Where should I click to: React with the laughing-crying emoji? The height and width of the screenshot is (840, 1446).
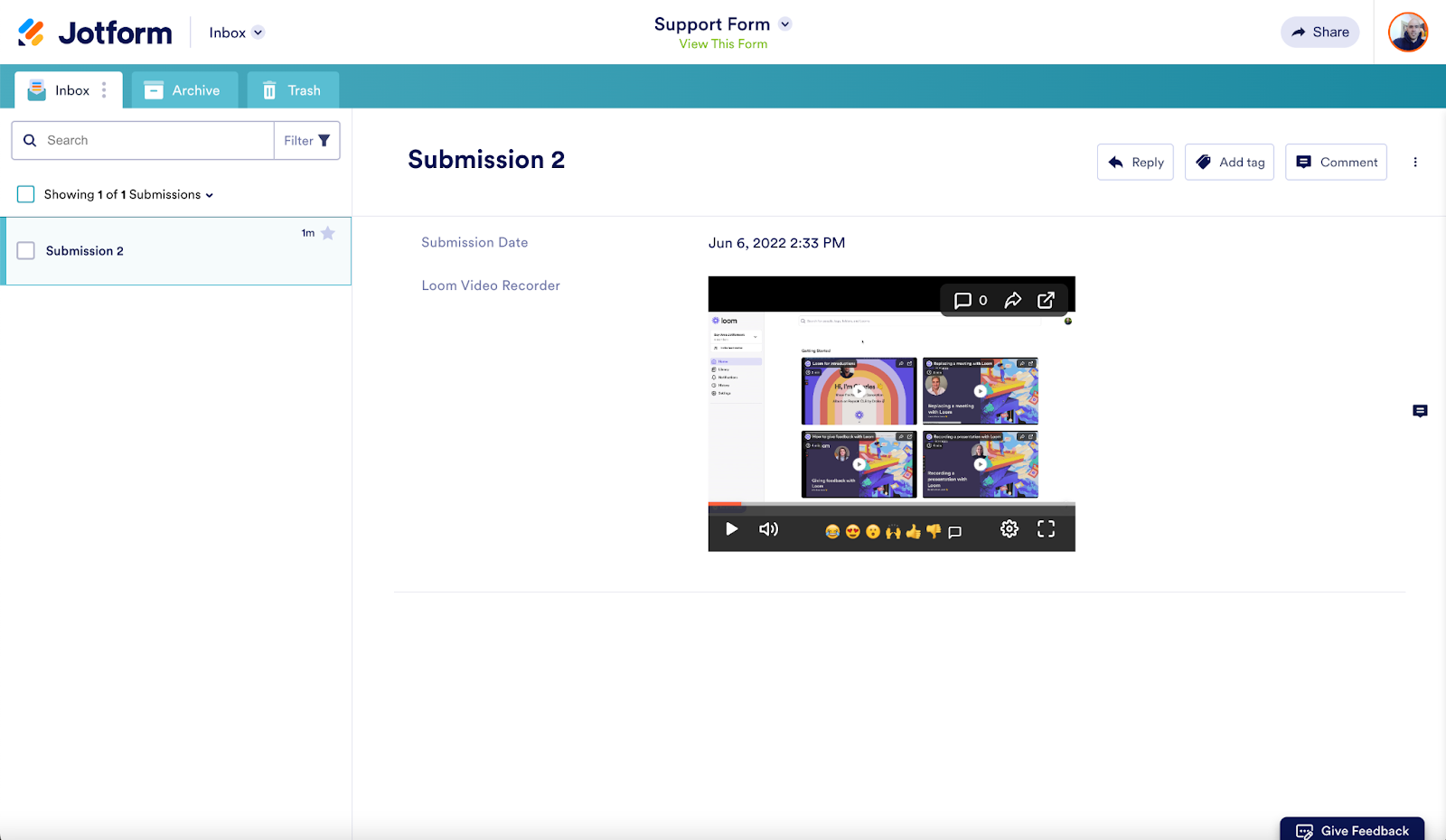click(832, 532)
